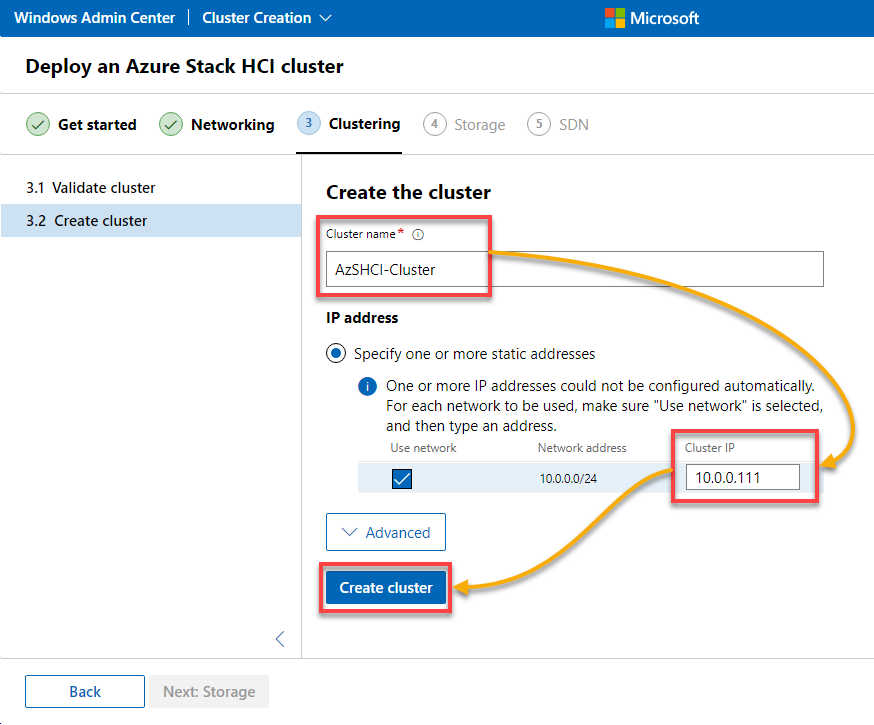The height and width of the screenshot is (725, 874).
Task: Select 3.1 Validate cluster in the sidebar
Action: coord(151,188)
